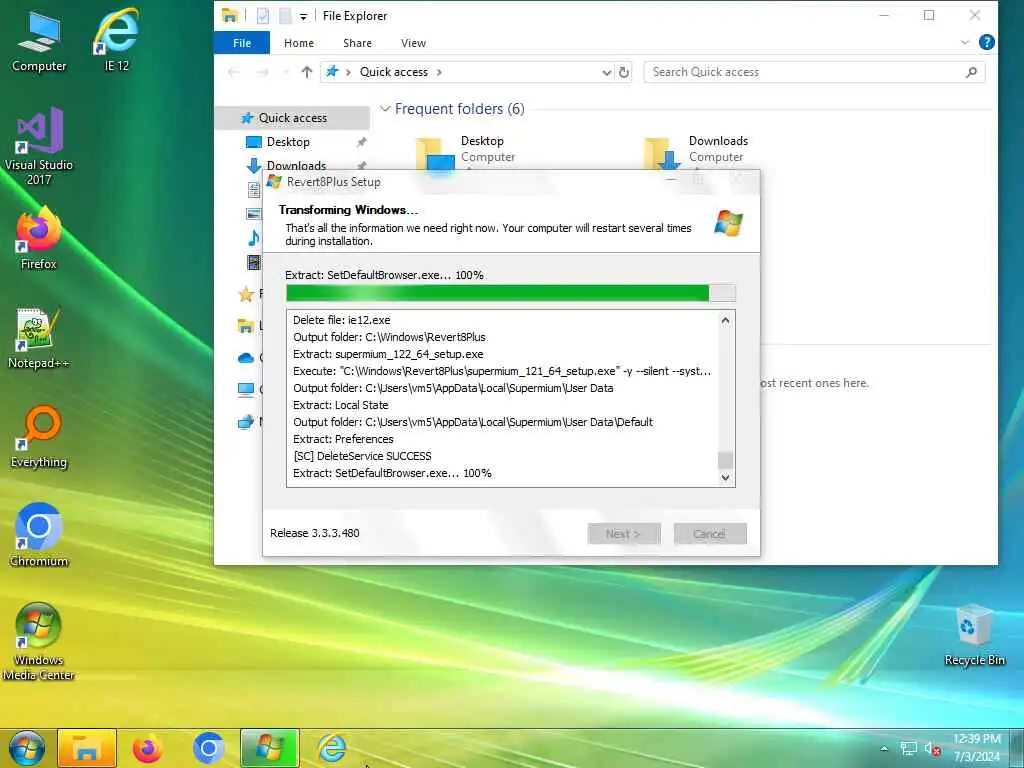
Task: Select 'Extract: Preferences' log line
Action: pyautogui.click(x=343, y=439)
